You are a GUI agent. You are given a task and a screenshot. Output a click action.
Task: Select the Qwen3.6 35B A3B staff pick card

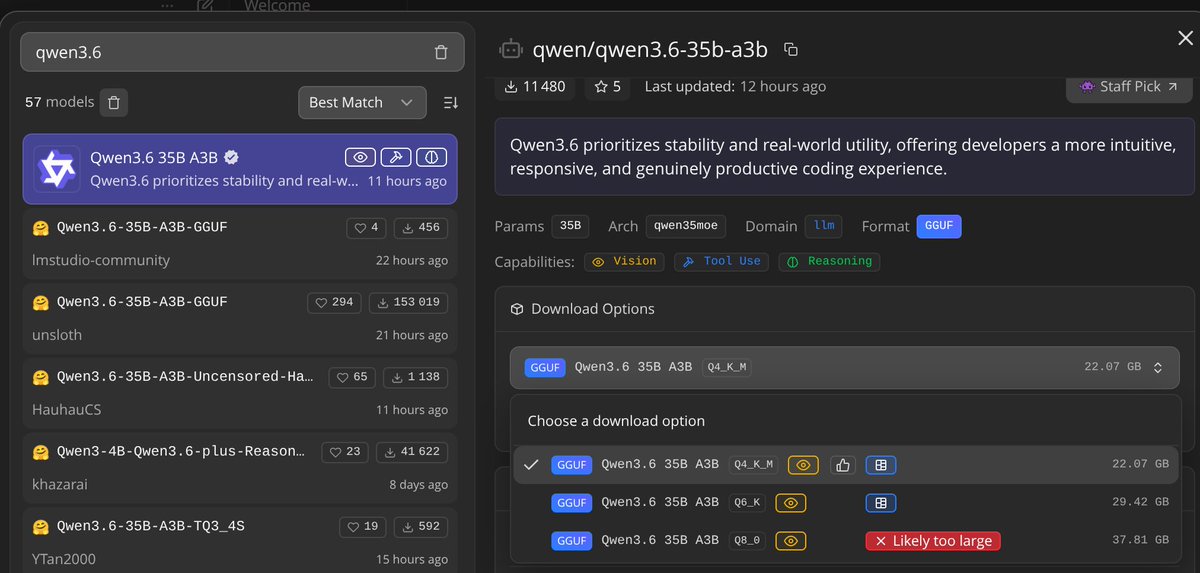240,169
